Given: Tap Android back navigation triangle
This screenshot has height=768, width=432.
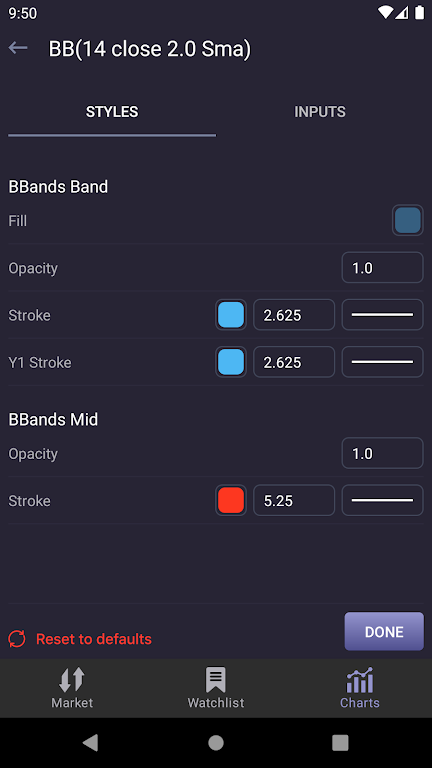Looking at the screenshot, I should [91, 743].
